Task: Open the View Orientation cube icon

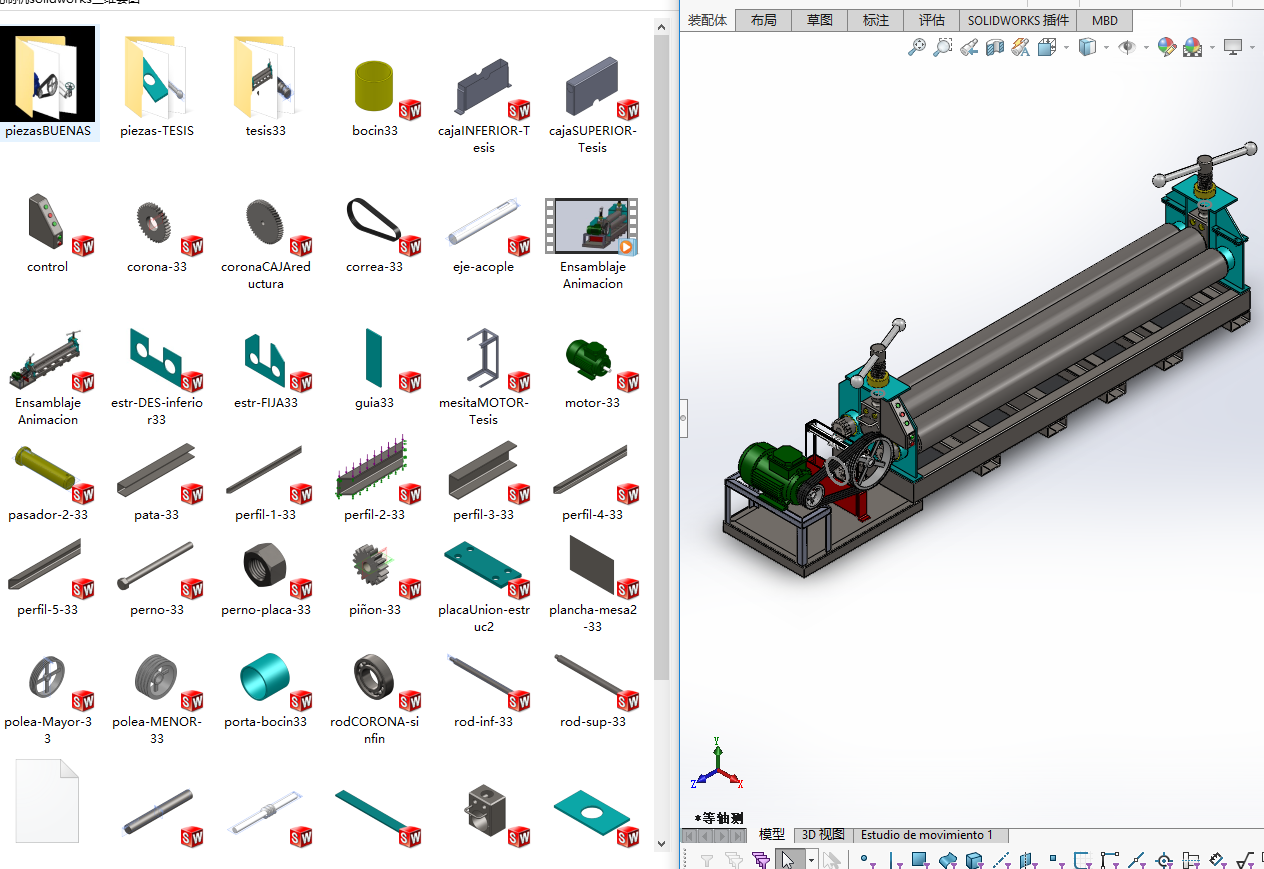Action: coord(1047,47)
